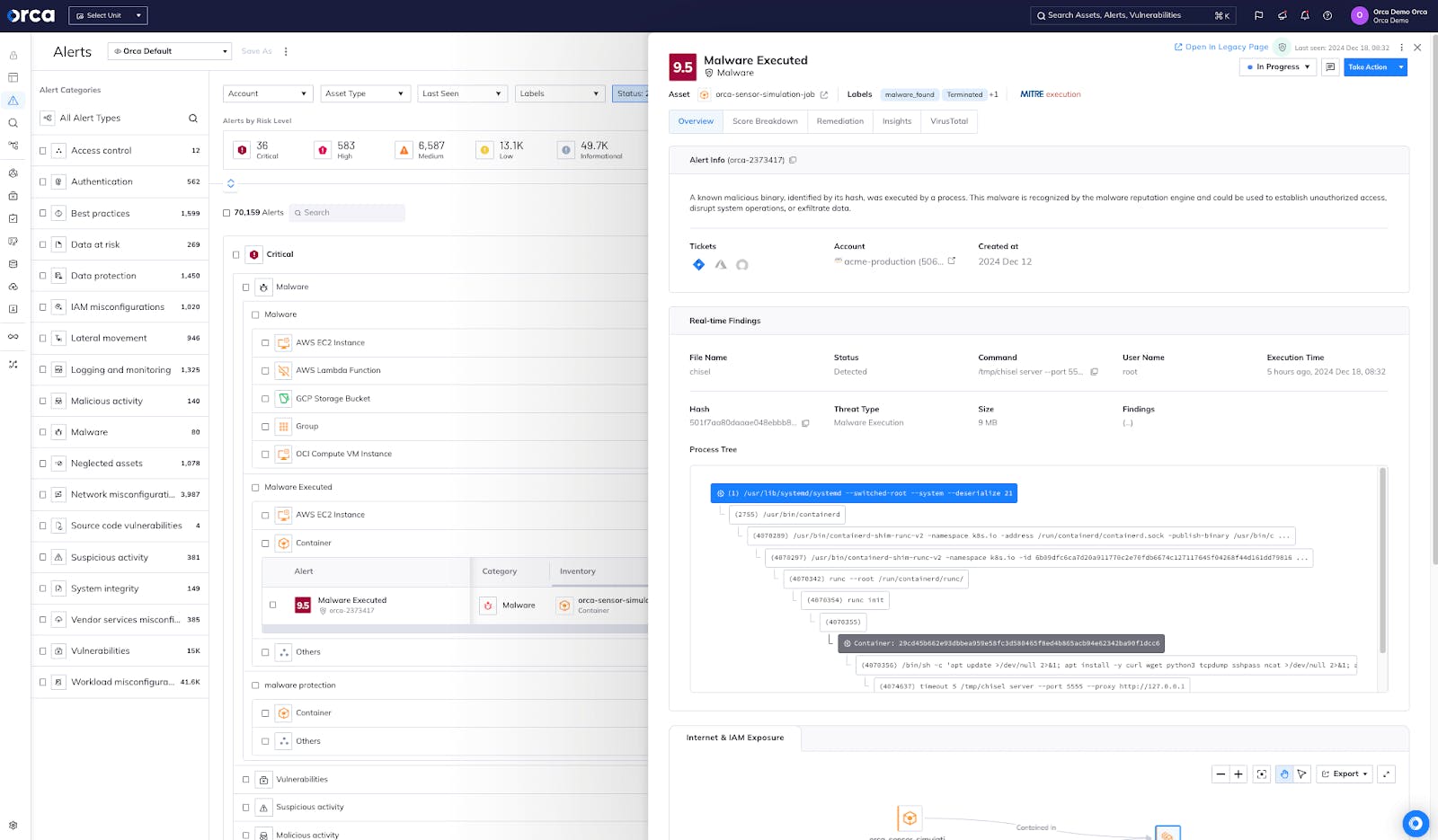Open the comments icon beside Take Action
The image size is (1438, 840).
1330,67
